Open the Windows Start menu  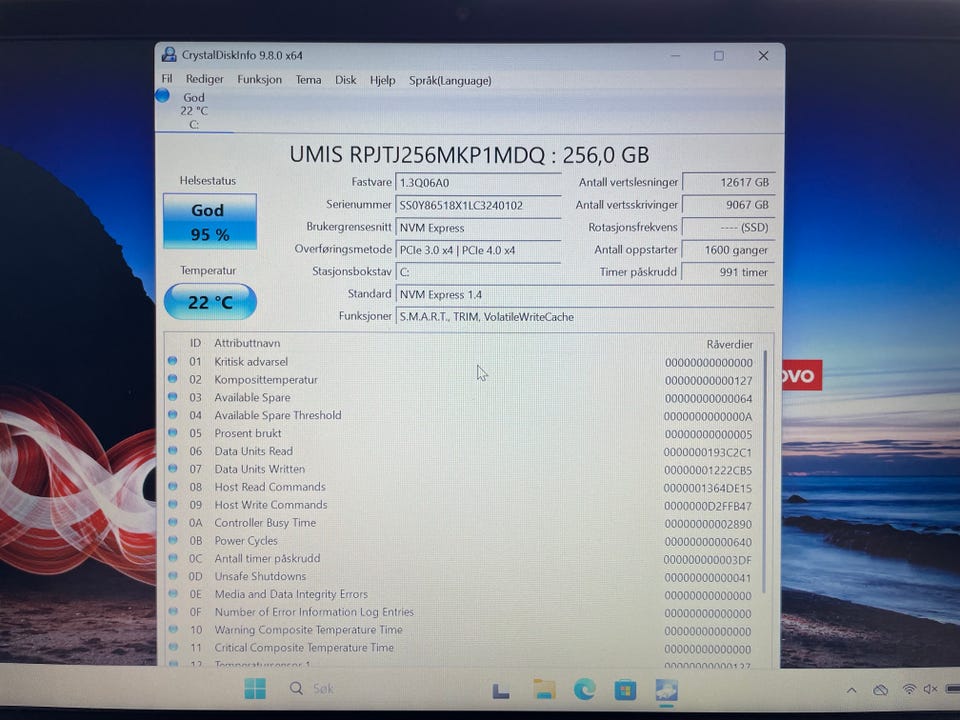point(255,688)
